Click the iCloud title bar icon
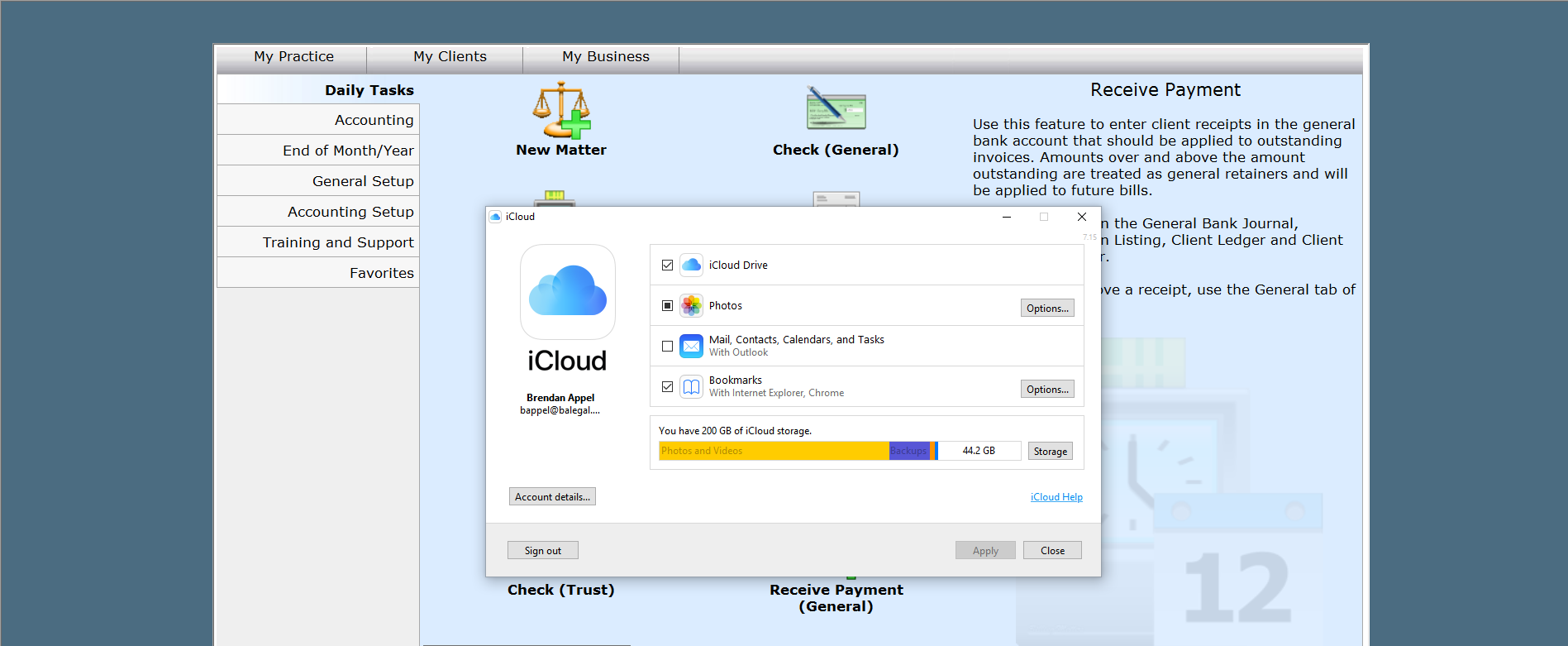This screenshot has width=1568, height=646. 496,217
